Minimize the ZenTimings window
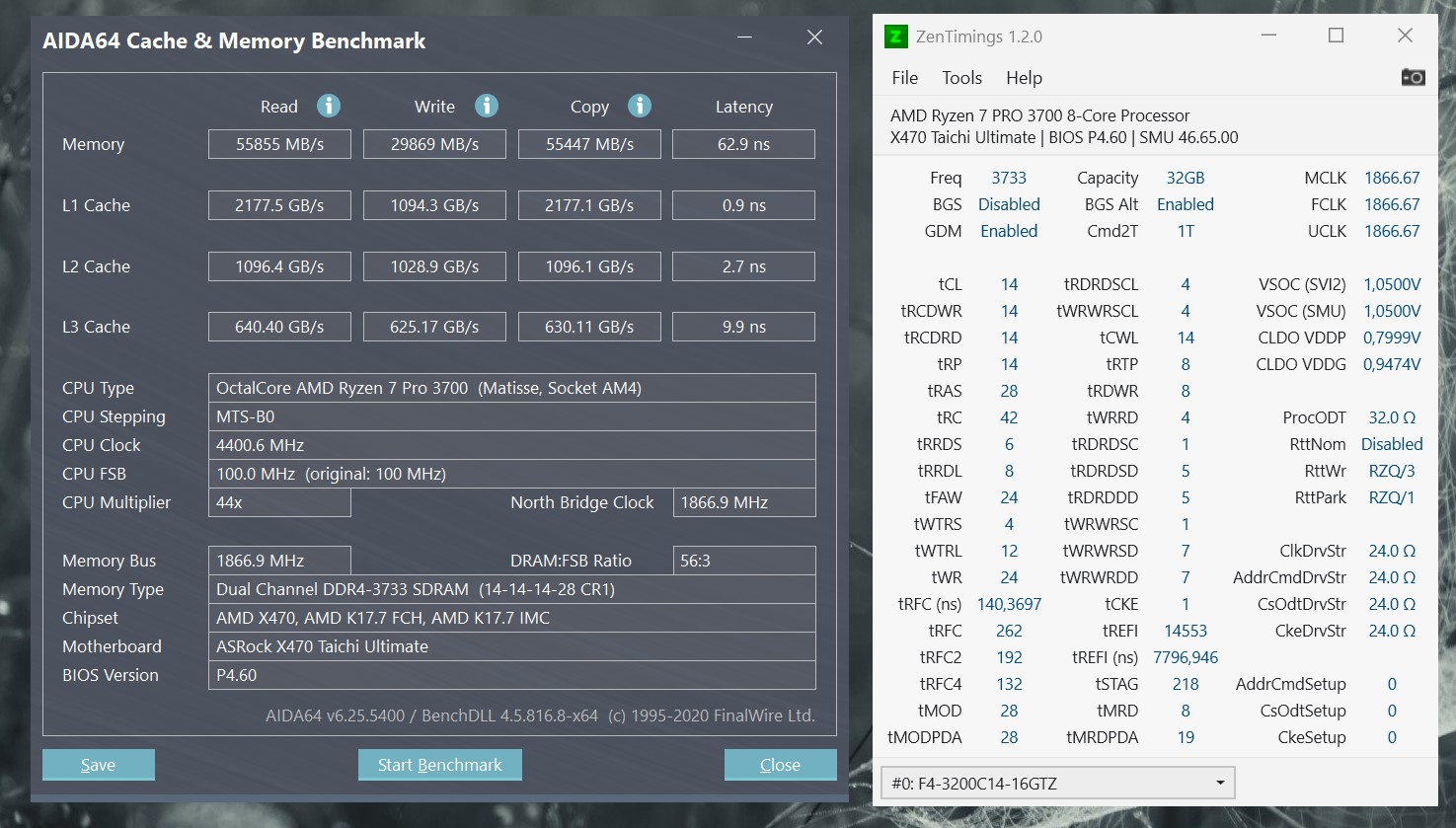 1269,36
